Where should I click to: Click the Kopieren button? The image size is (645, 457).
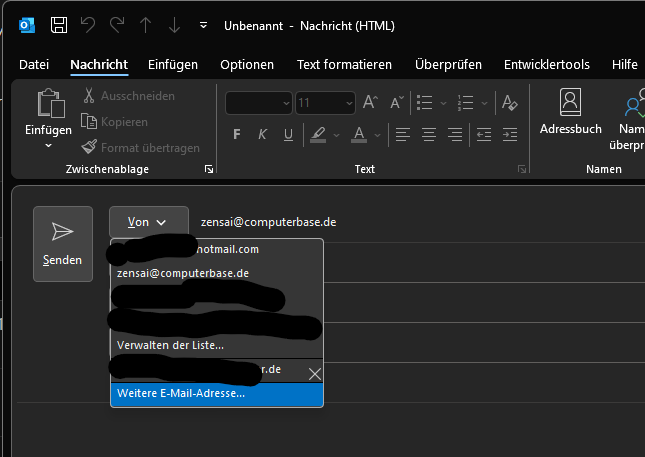pyautogui.click(x=115, y=122)
